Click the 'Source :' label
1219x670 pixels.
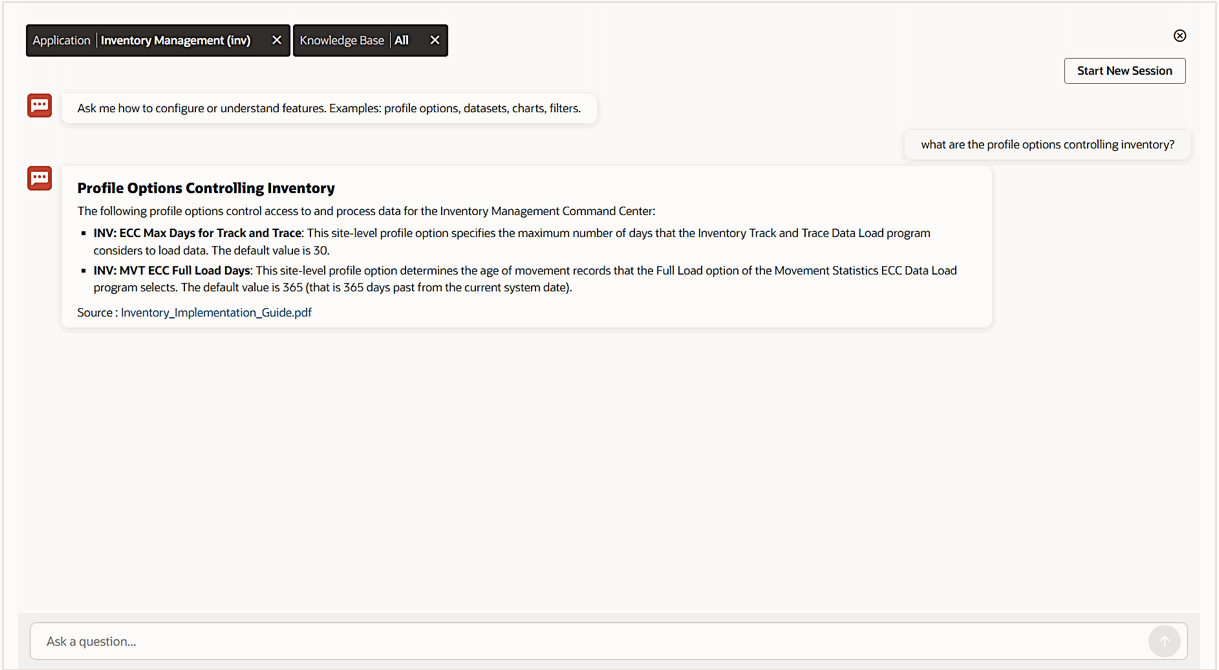tap(97, 312)
